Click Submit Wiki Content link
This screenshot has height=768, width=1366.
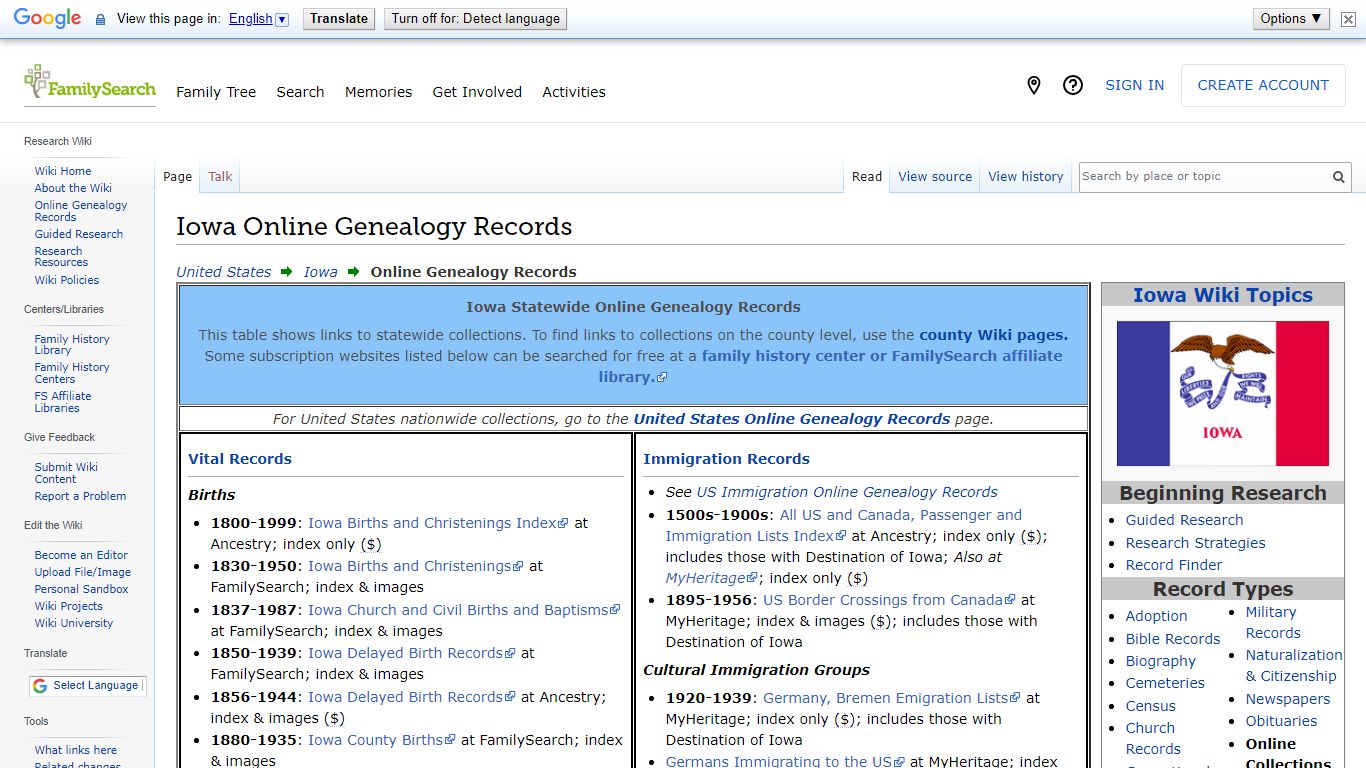[x=66, y=473]
